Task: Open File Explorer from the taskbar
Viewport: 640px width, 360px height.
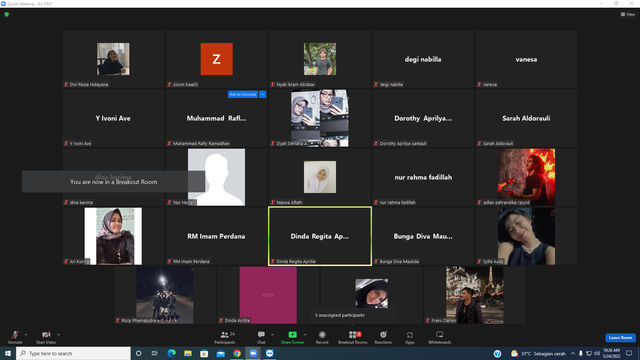Action: coord(188,353)
